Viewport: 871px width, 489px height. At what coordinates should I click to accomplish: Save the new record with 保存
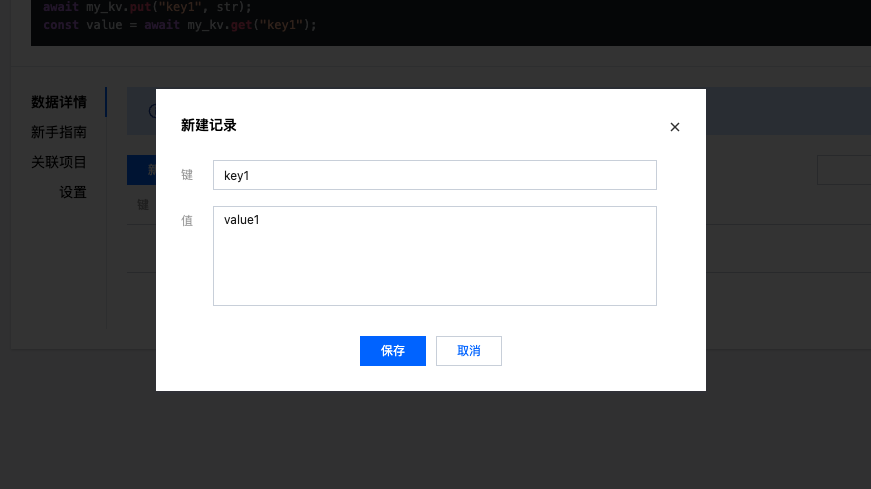coord(393,351)
